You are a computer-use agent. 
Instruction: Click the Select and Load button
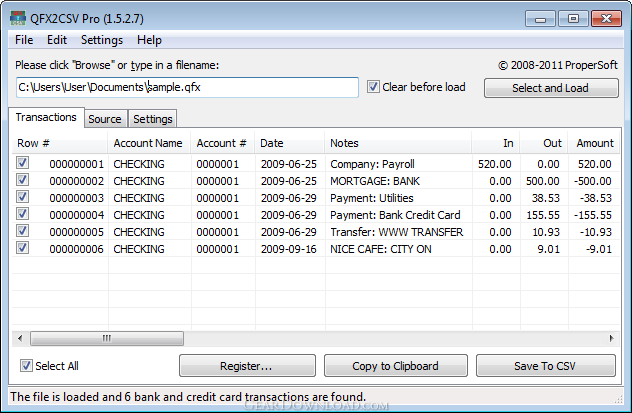point(551,88)
